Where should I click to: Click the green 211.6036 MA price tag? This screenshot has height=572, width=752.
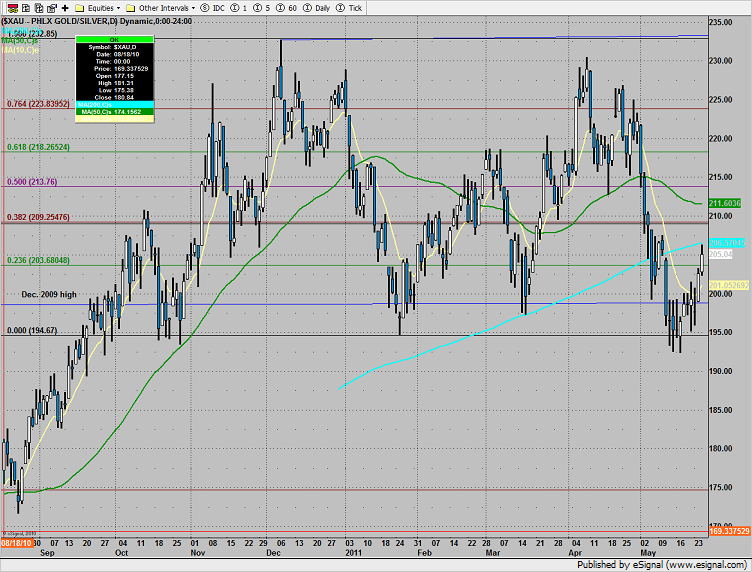pyautogui.click(x=725, y=203)
